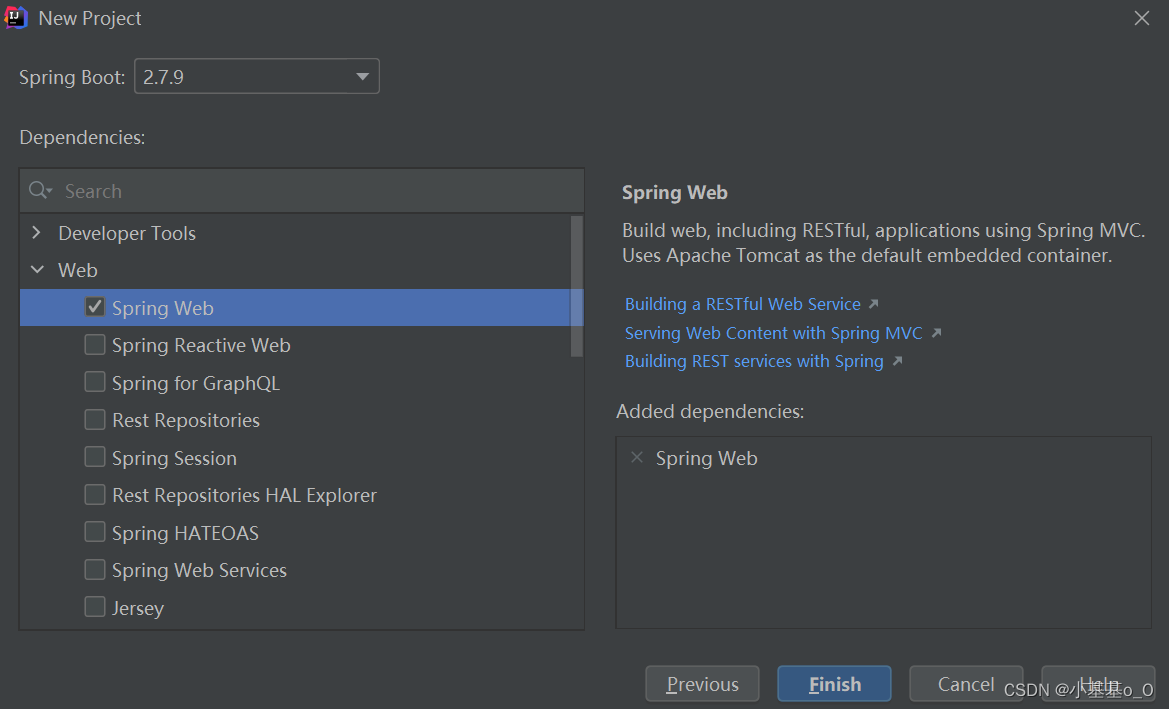Click external arrow beside Spring MVC link
The width and height of the screenshot is (1169, 709).
(936, 333)
